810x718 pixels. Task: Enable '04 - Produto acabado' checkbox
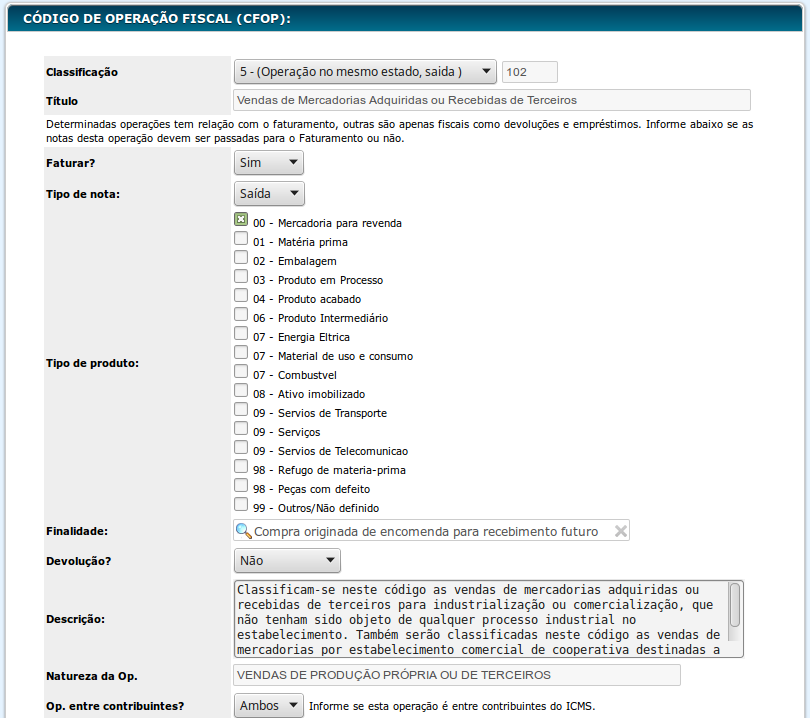[x=241, y=296]
